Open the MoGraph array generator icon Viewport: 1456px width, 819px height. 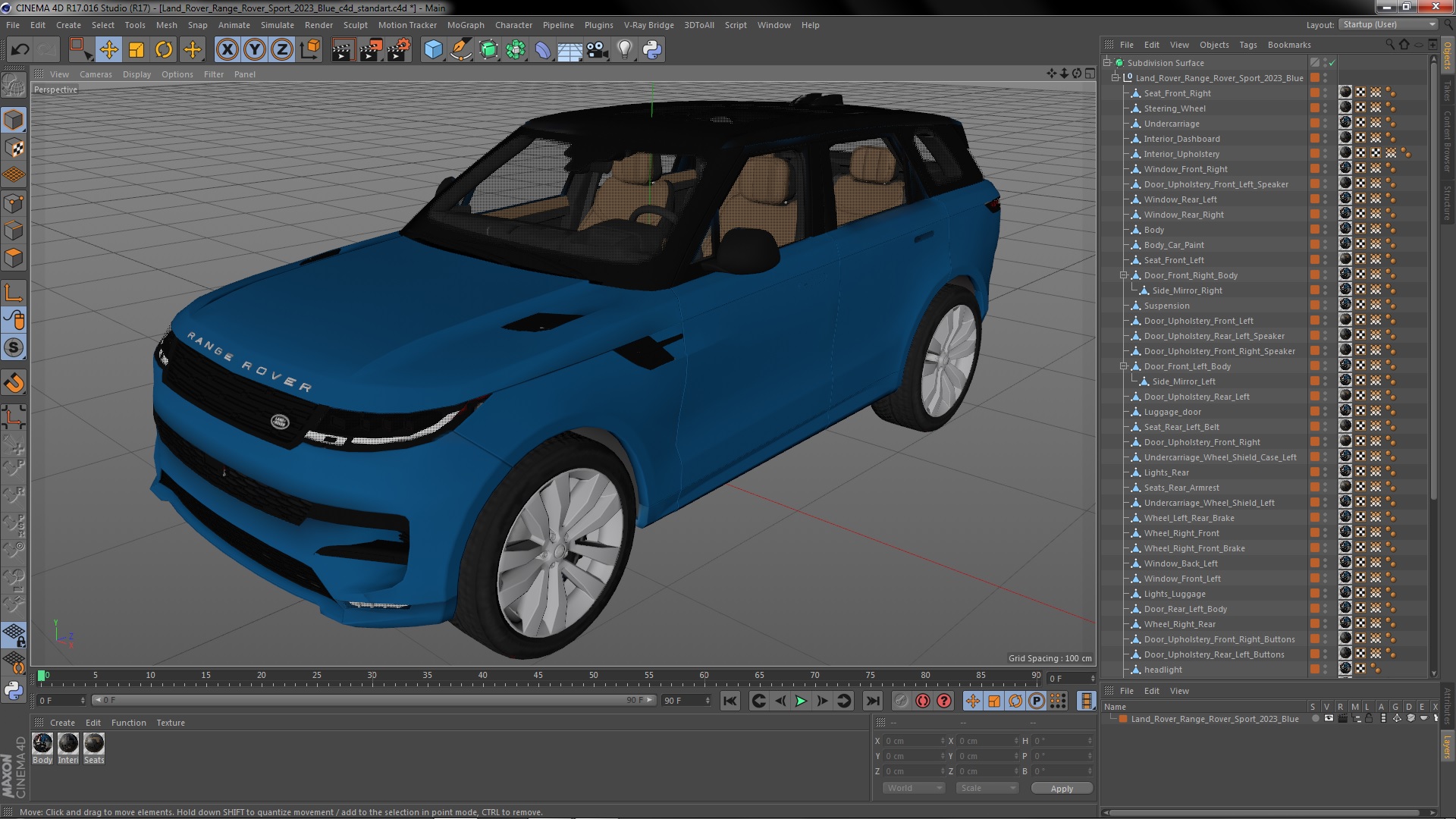click(x=516, y=50)
